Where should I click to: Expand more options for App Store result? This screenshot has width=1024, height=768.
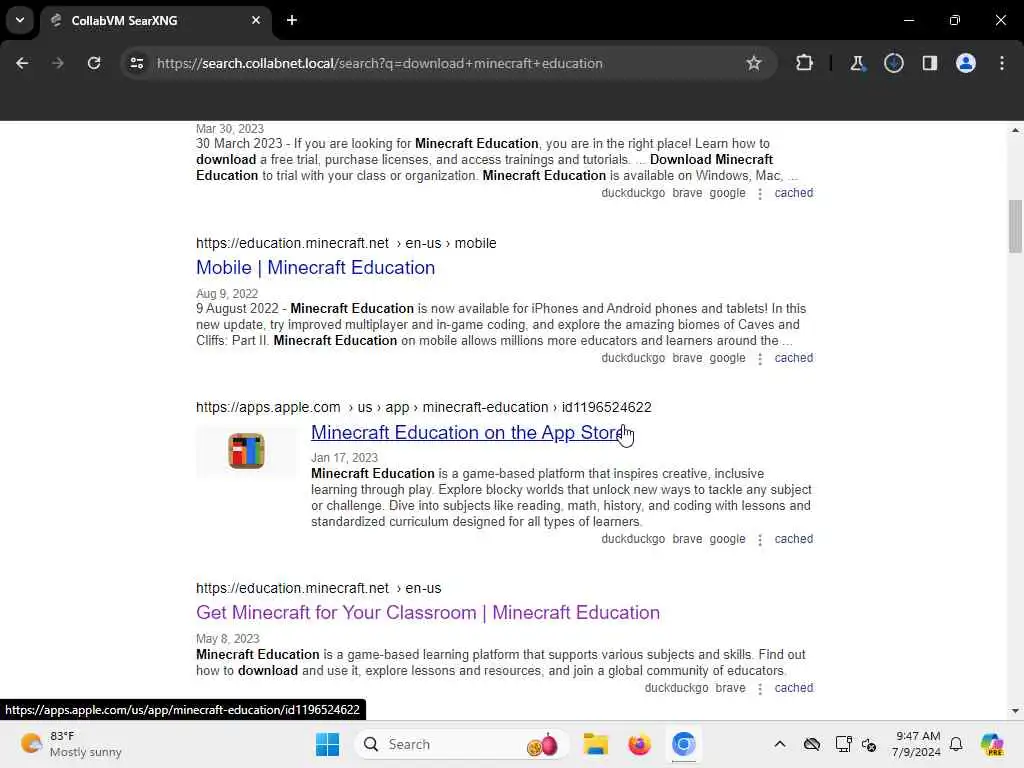[x=760, y=540]
